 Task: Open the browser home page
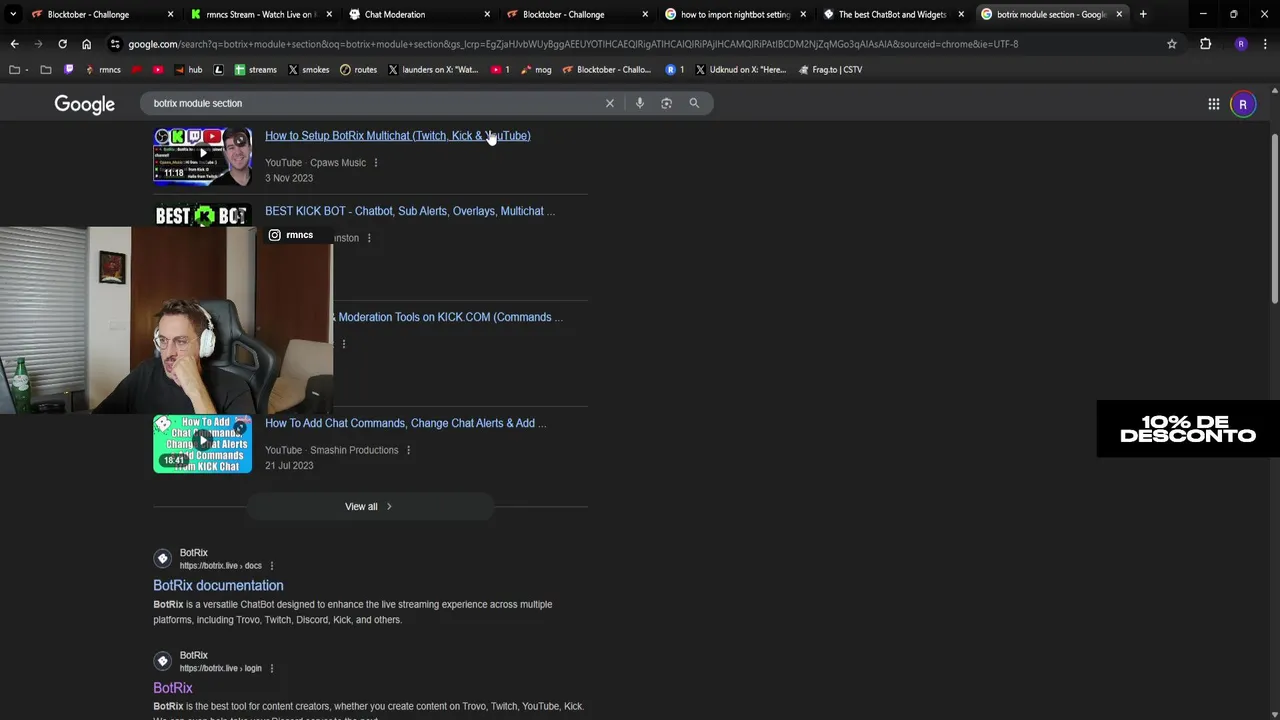pyautogui.click(x=86, y=44)
